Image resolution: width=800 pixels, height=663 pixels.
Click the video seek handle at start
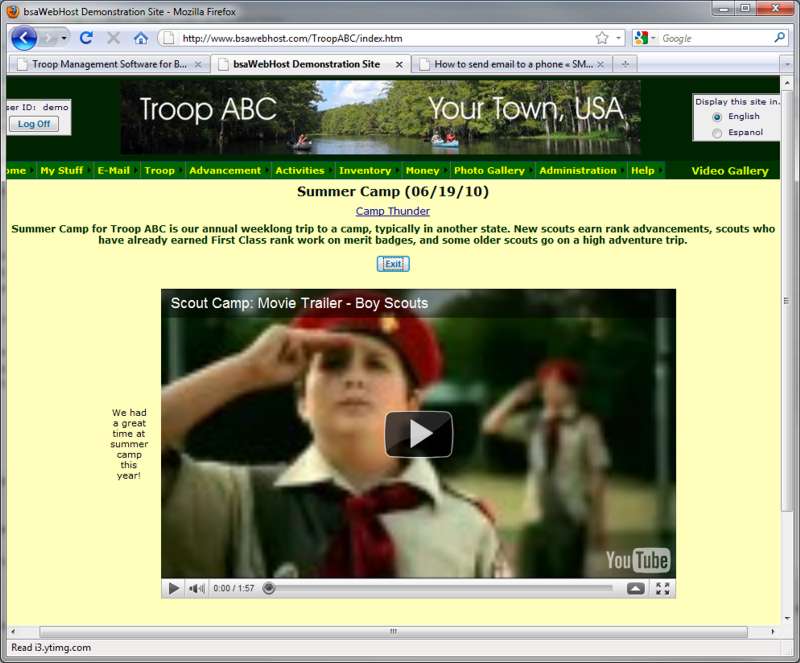point(269,588)
